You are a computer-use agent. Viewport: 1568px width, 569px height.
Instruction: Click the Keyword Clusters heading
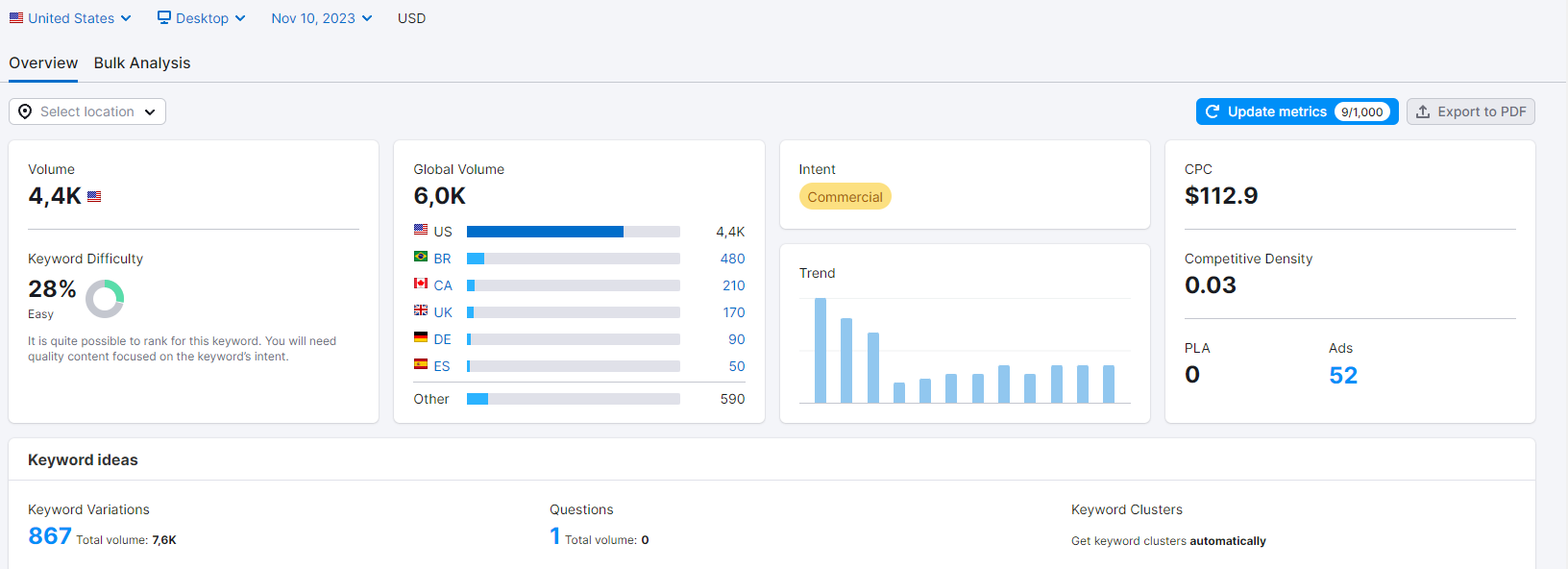pos(1127,509)
